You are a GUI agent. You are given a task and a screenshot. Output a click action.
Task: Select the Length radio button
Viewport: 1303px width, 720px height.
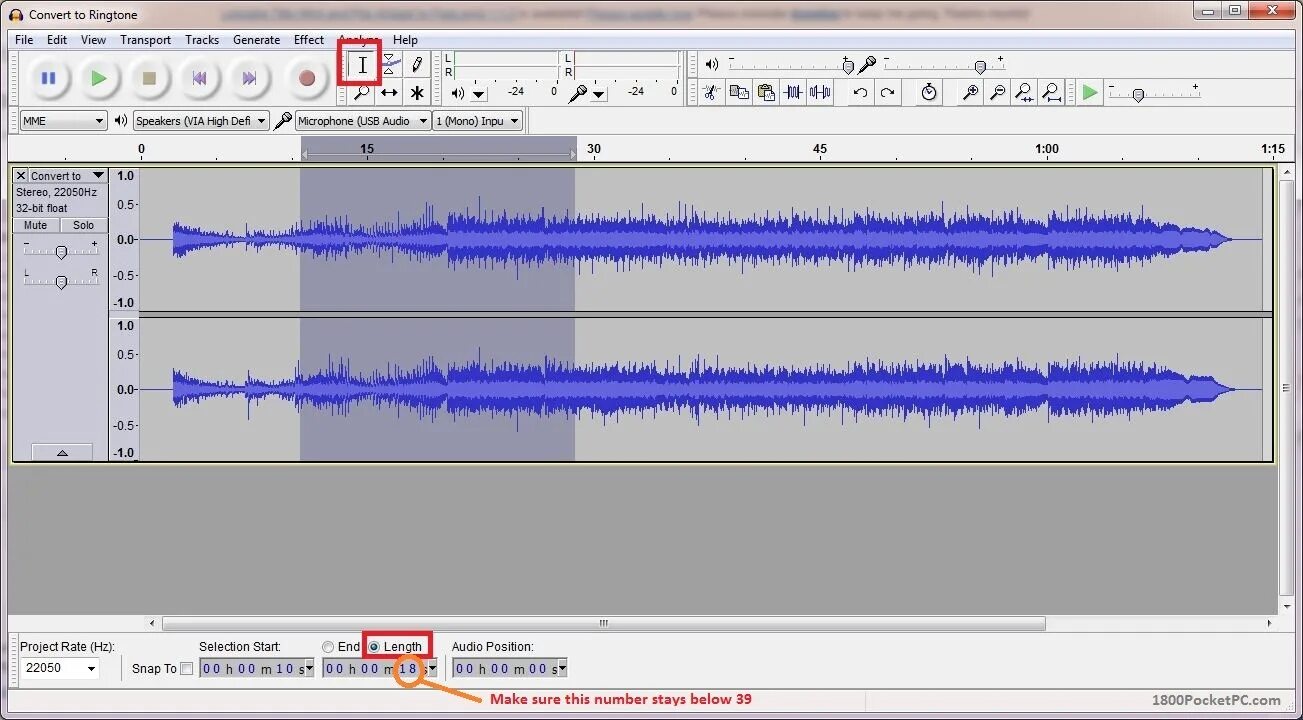[x=374, y=647]
